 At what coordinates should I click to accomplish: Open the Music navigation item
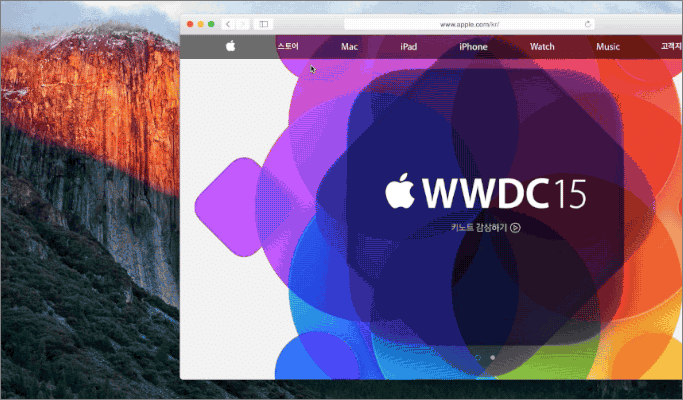pyautogui.click(x=608, y=47)
